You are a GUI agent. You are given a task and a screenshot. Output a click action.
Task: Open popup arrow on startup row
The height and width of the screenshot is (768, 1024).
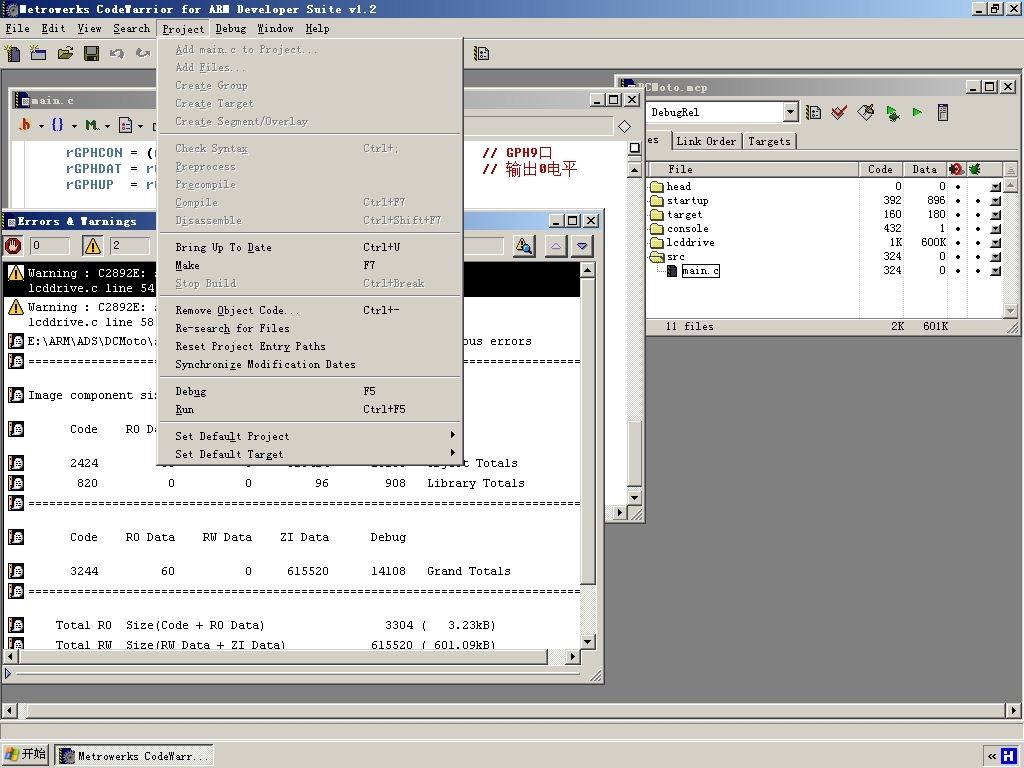(995, 200)
